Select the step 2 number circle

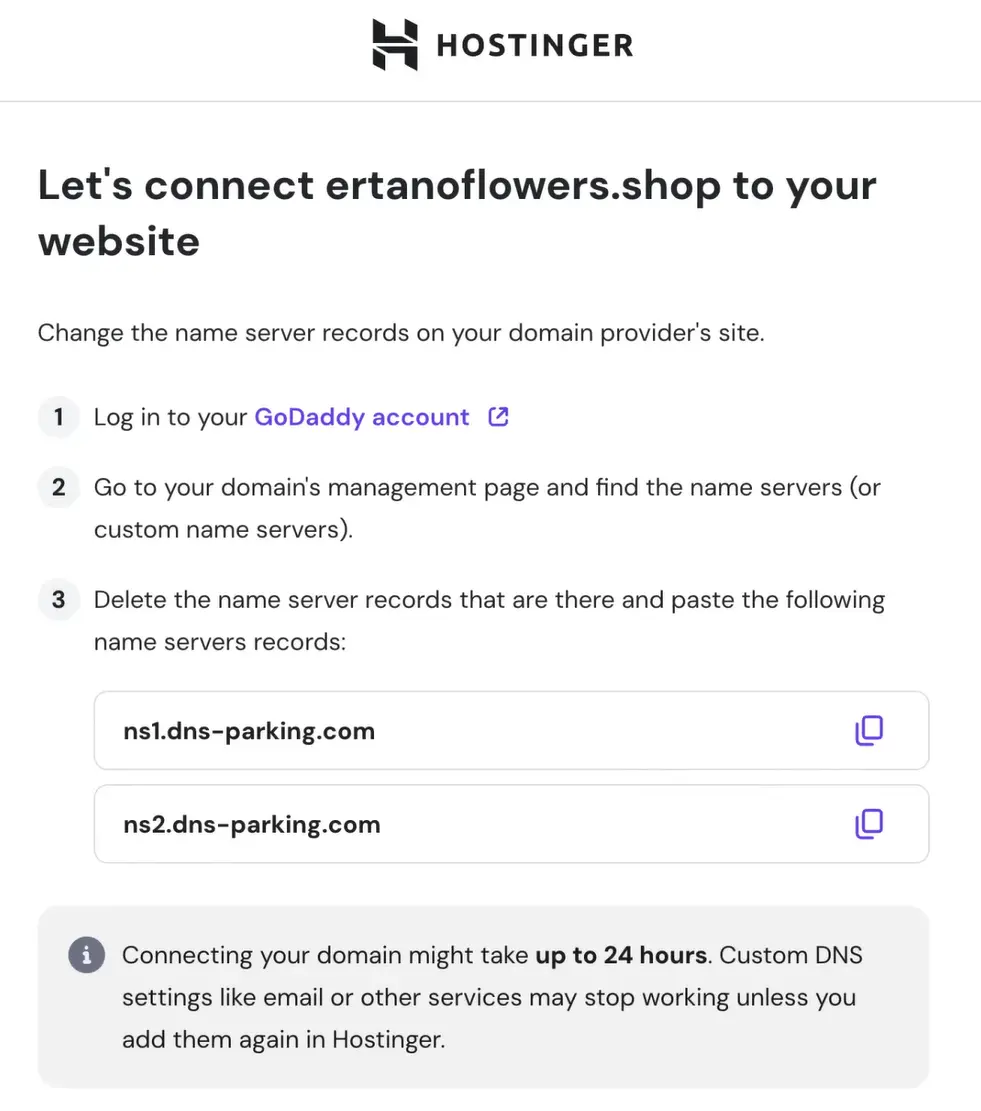58,487
